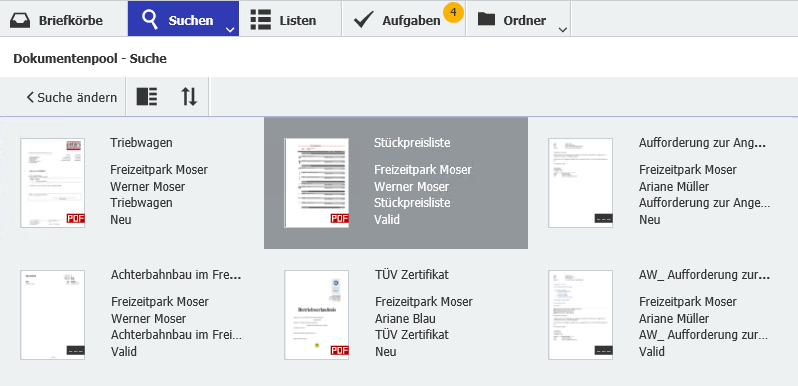Click the Ordner folder icon
Viewport: 798px width, 386px height.
(x=486, y=20)
